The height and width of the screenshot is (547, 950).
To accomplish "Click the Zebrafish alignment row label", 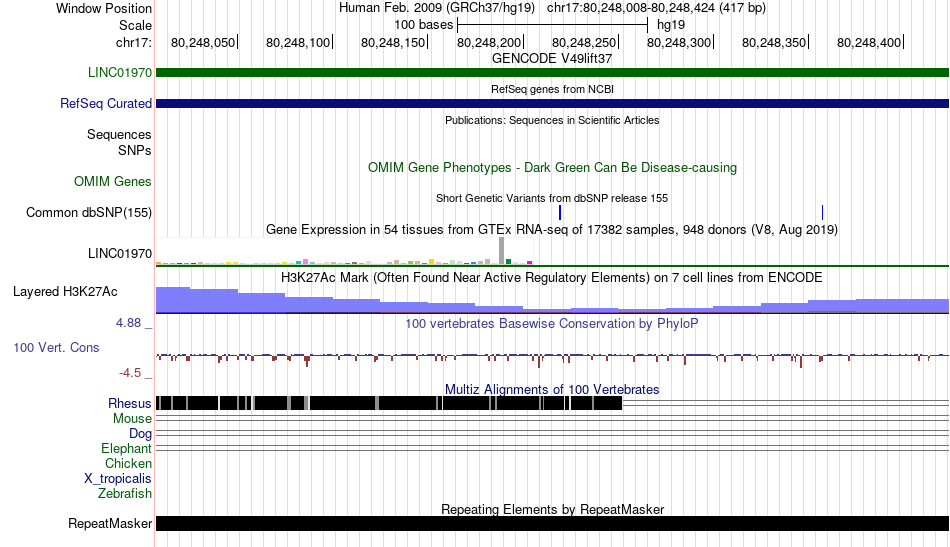I will [124, 494].
